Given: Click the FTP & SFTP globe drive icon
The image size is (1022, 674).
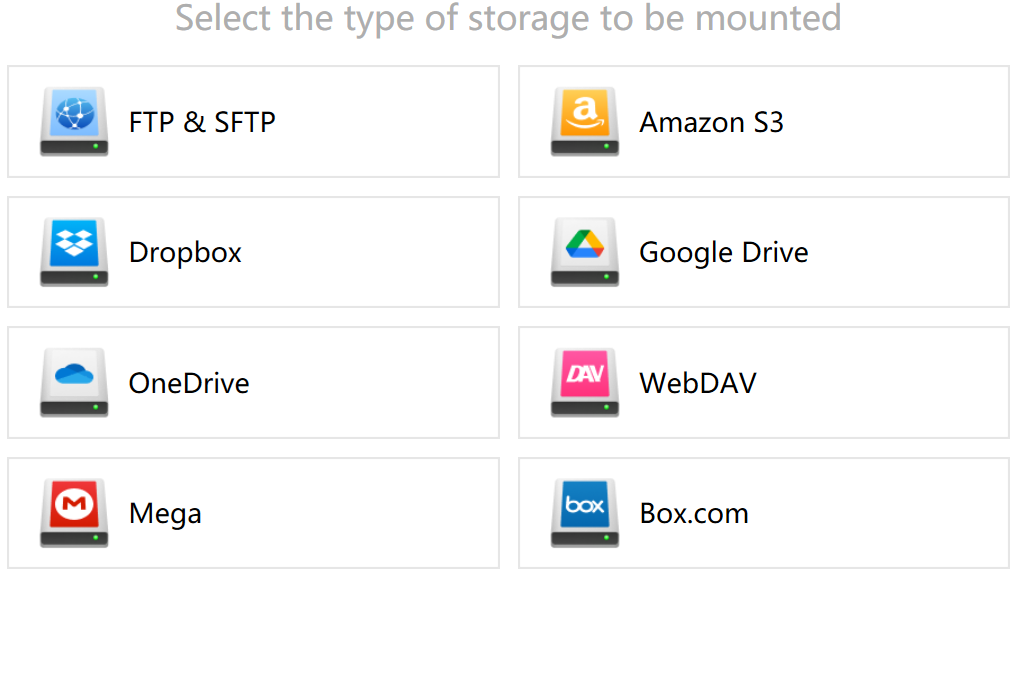Looking at the screenshot, I should tap(74, 121).
